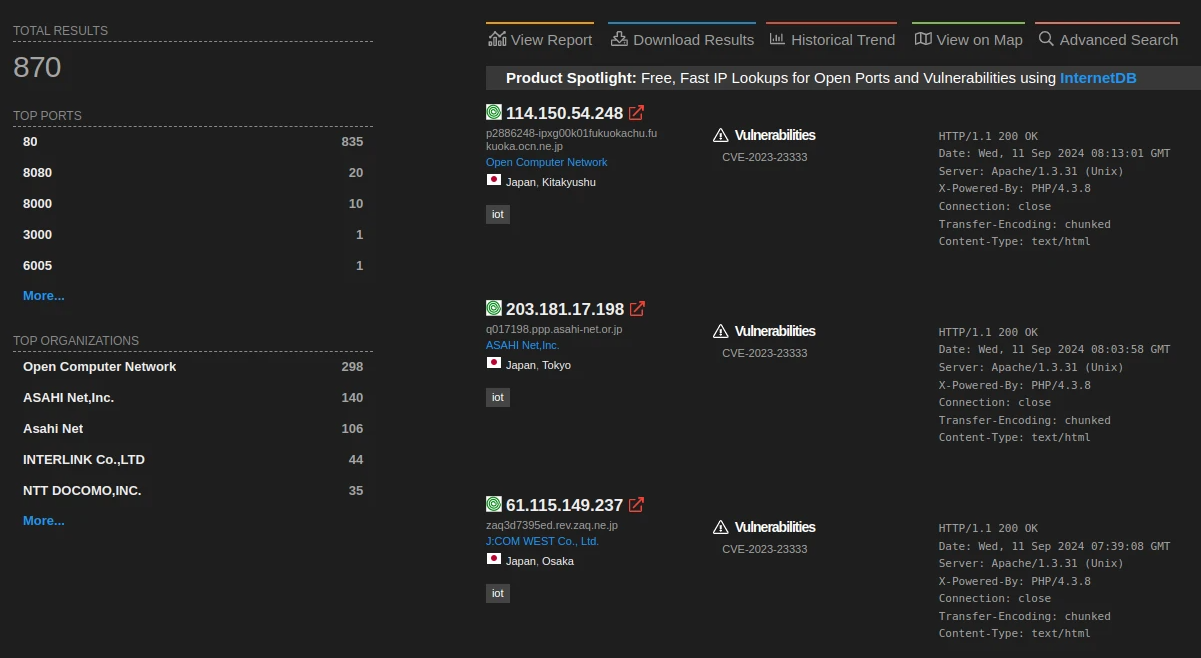Follow the InternetDB spotlight link

(x=1098, y=78)
